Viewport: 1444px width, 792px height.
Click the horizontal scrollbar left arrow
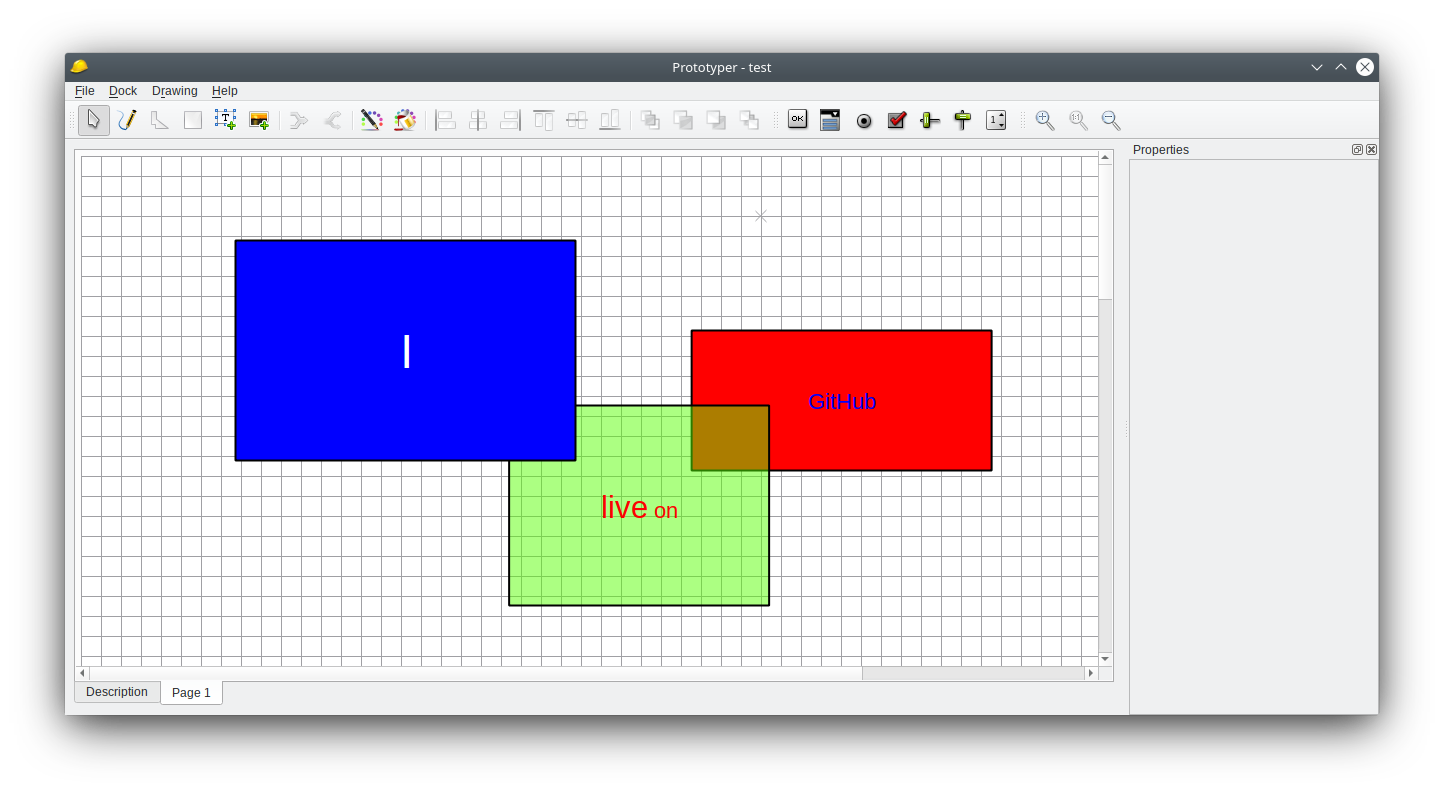[83, 673]
